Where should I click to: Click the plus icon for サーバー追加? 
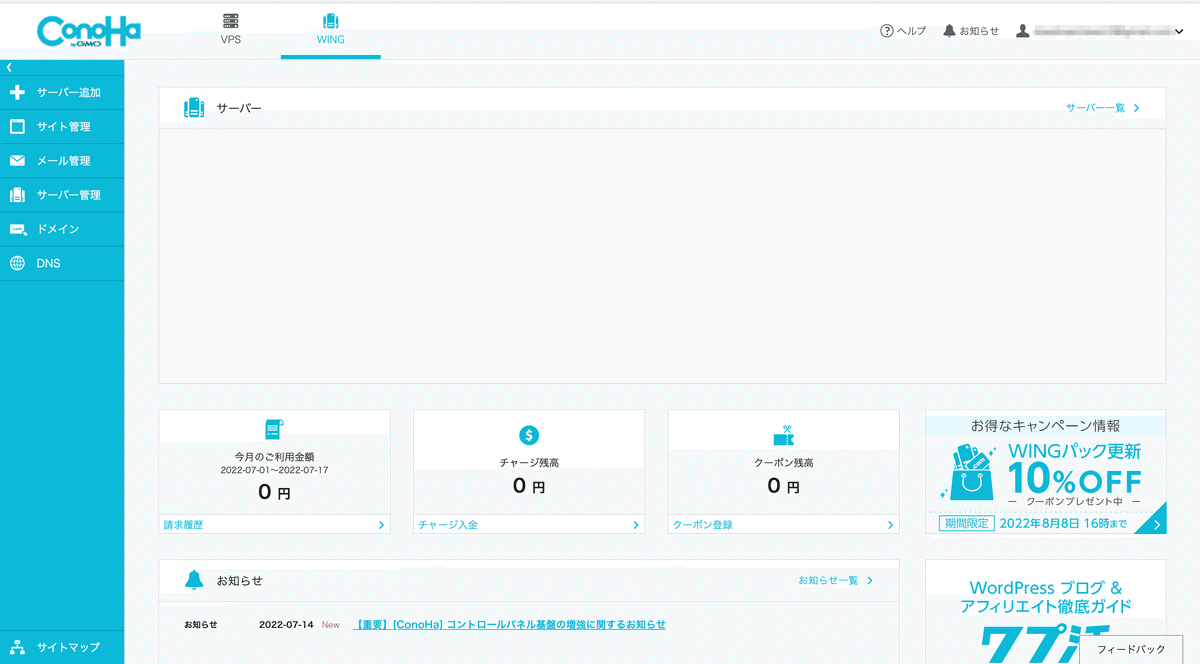(17, 93)
